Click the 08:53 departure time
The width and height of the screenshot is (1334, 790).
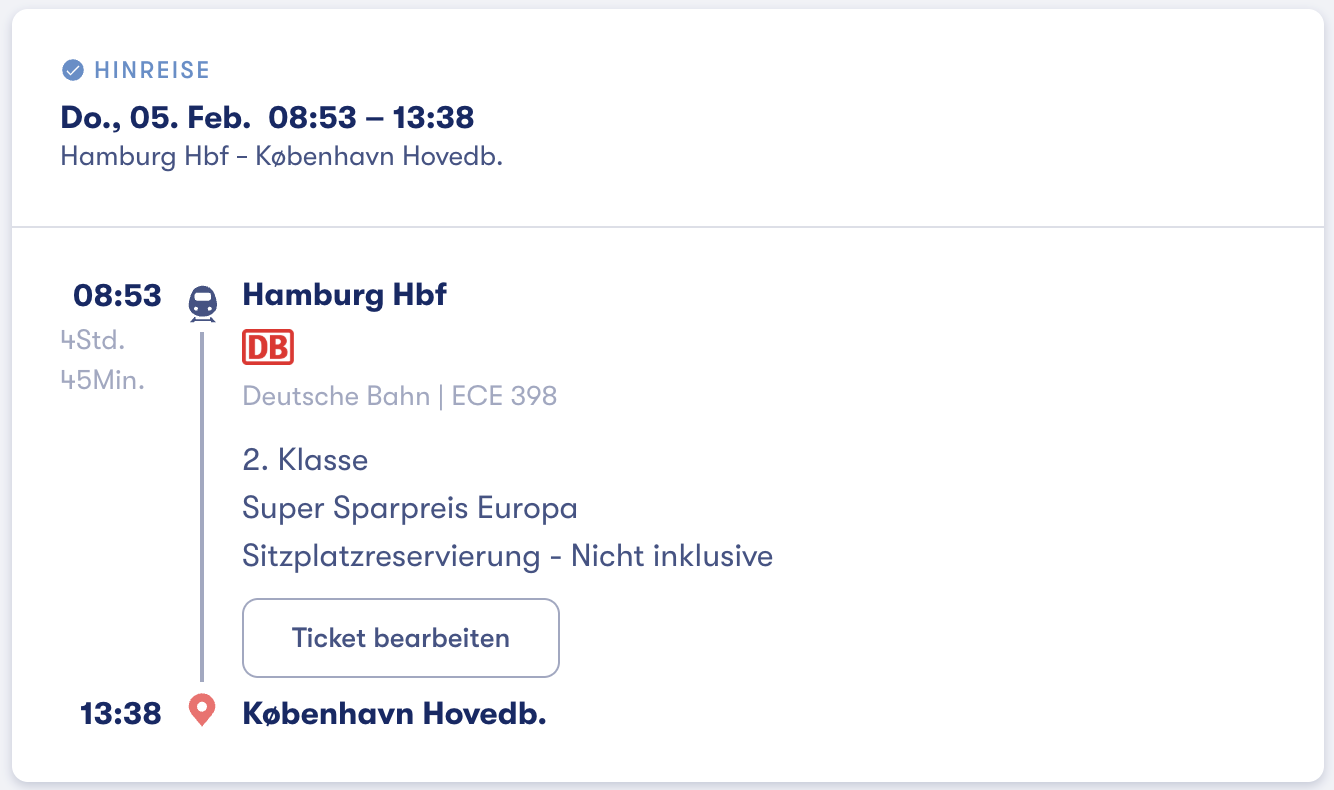point(117,296)
